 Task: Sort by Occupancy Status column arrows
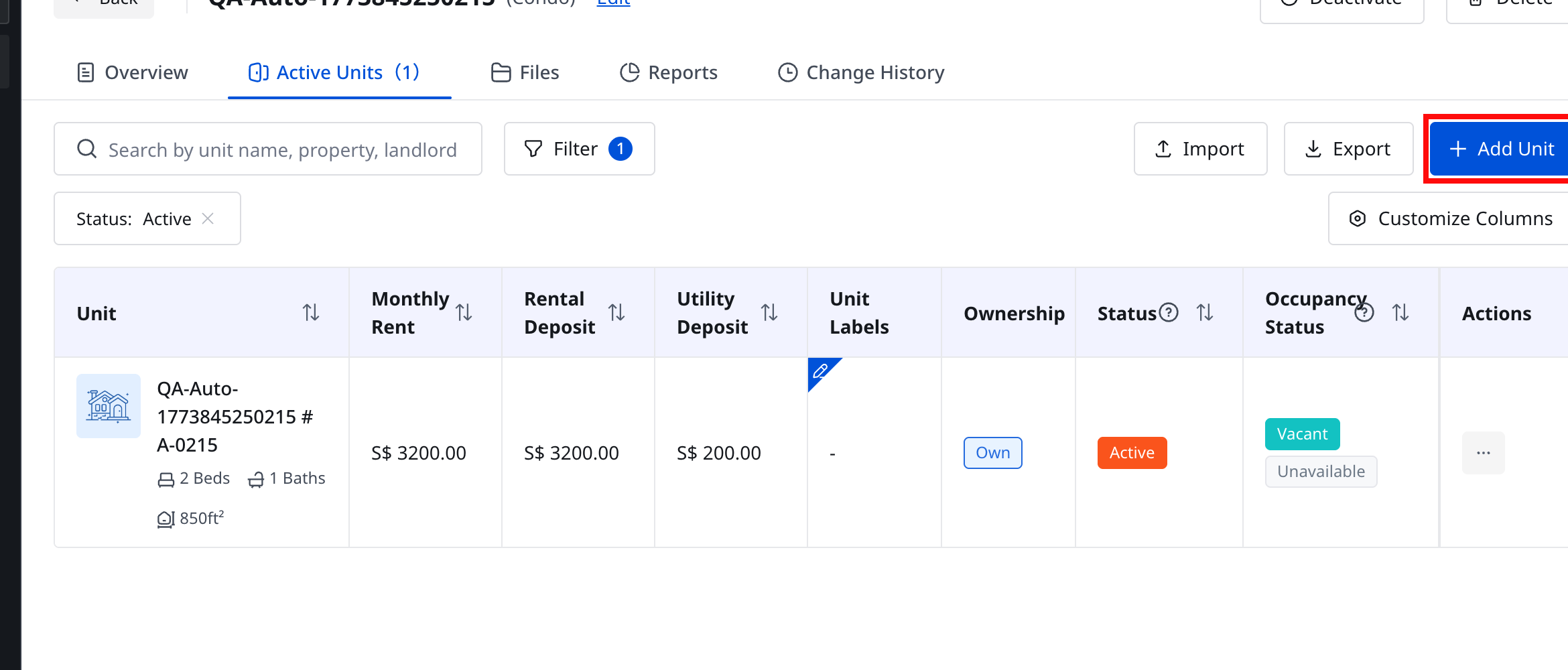tap(1400, 313)
